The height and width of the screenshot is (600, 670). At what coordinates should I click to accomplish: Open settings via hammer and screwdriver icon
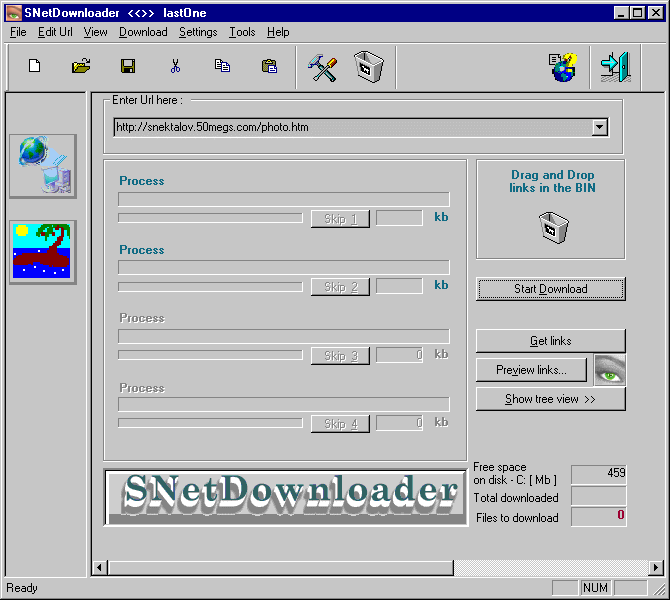323,68
